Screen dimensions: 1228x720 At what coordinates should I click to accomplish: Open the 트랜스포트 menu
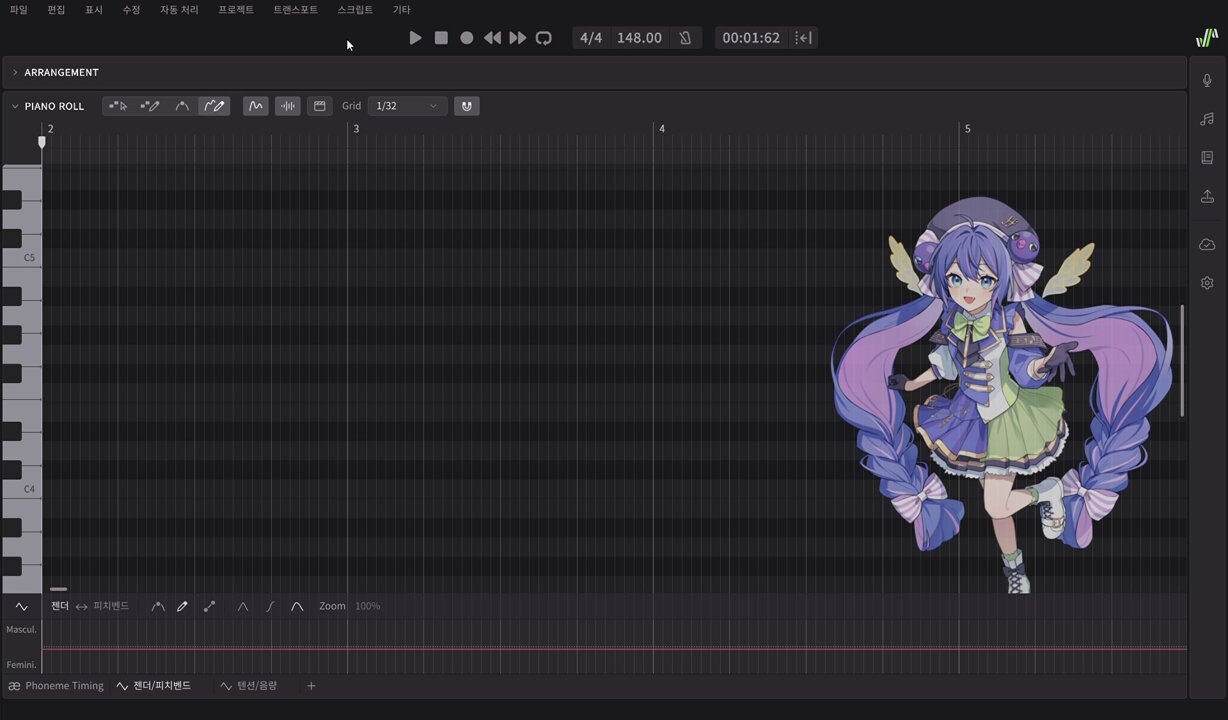(295, 9)
